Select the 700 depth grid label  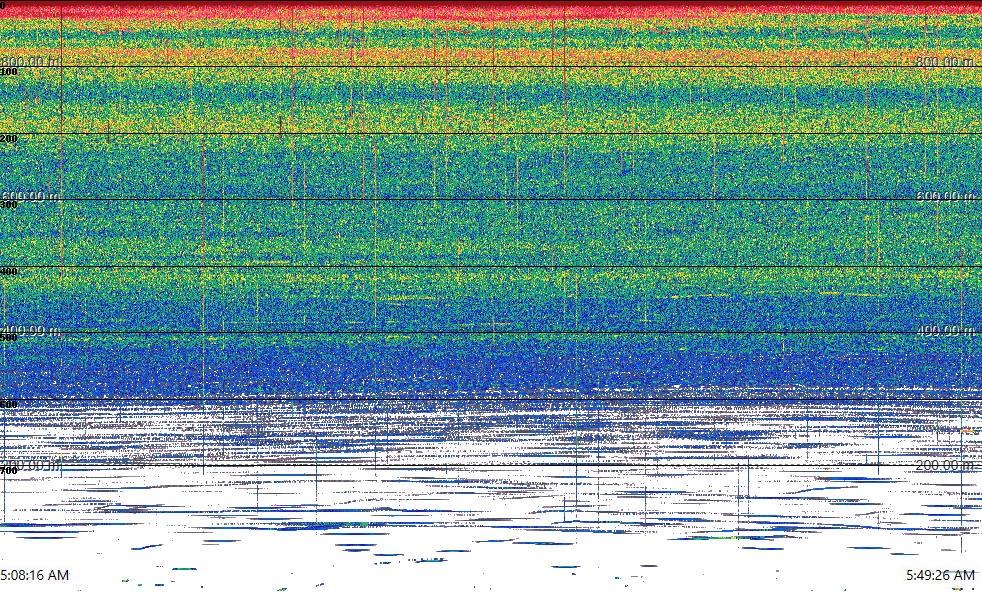click(9, 470)
